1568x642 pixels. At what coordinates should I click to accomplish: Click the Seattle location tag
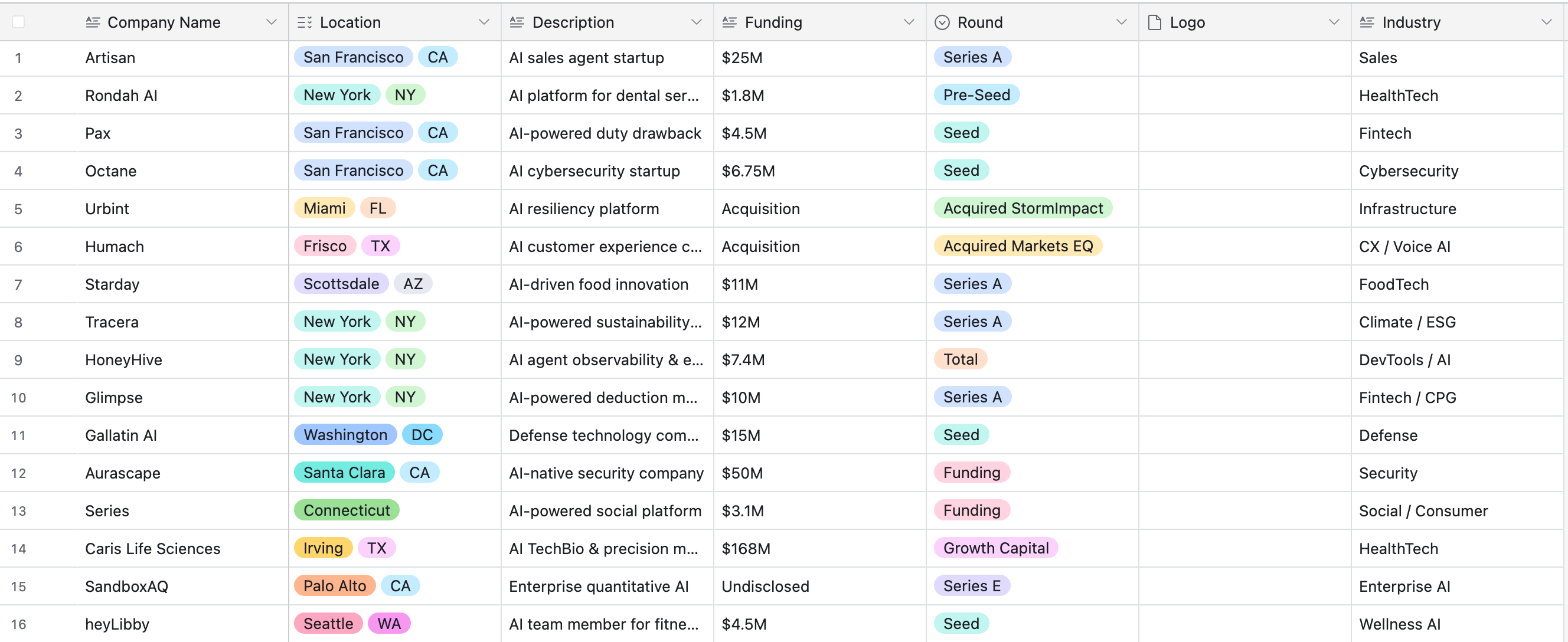pyautogui.click(x=328, y=623)
